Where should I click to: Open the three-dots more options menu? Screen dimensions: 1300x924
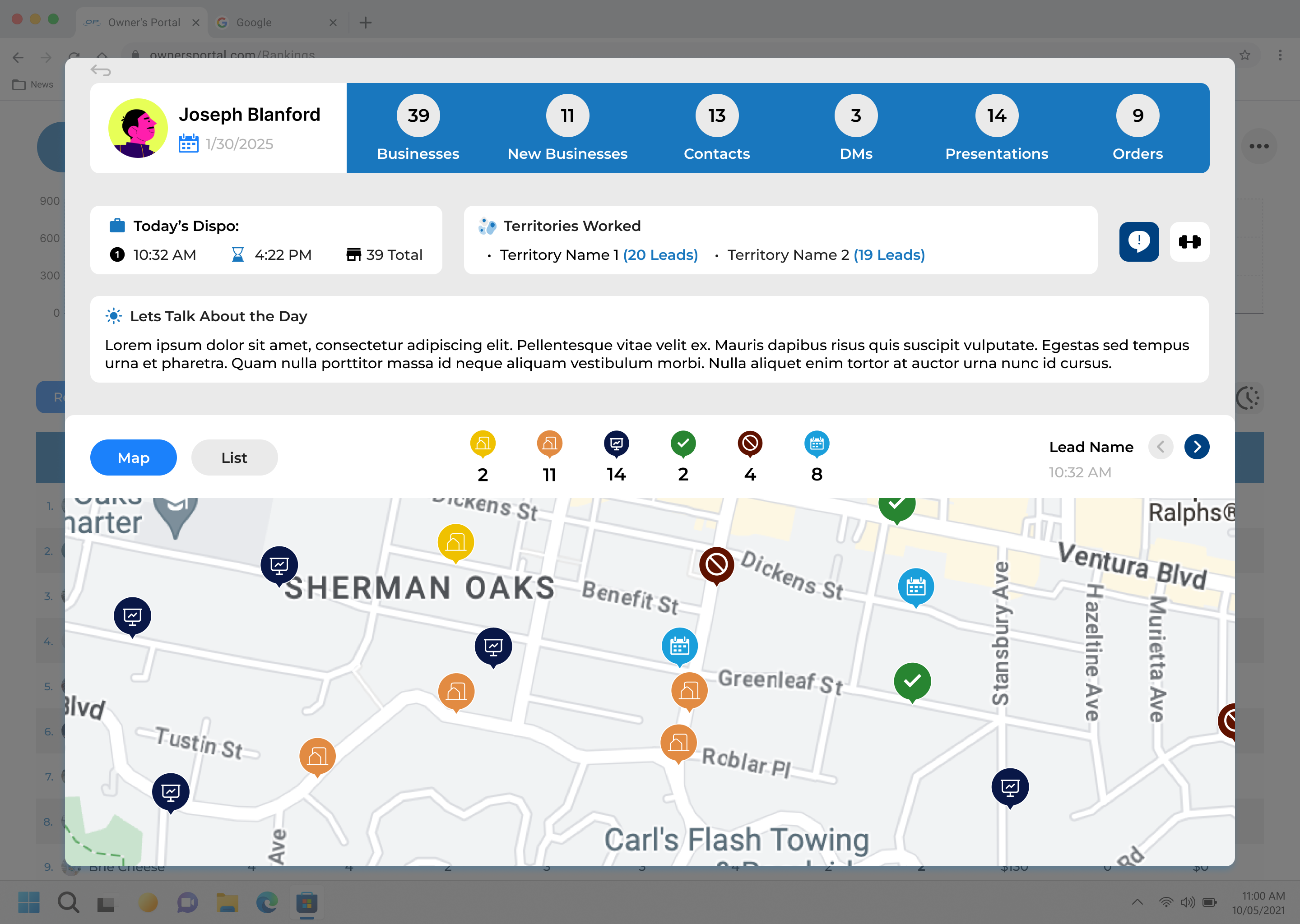[x=1258, y=146]
